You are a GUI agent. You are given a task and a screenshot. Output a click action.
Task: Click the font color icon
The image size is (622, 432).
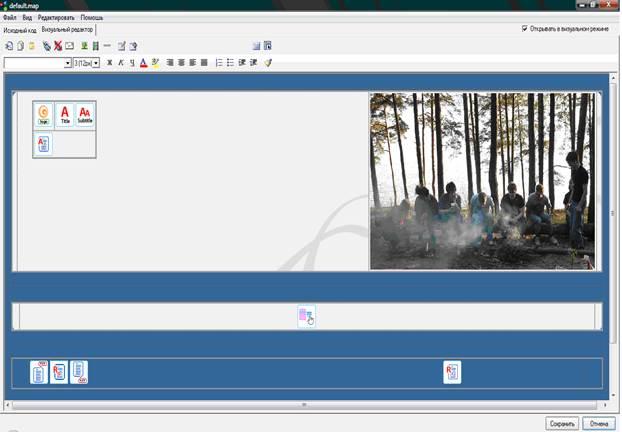click(143, 63)
